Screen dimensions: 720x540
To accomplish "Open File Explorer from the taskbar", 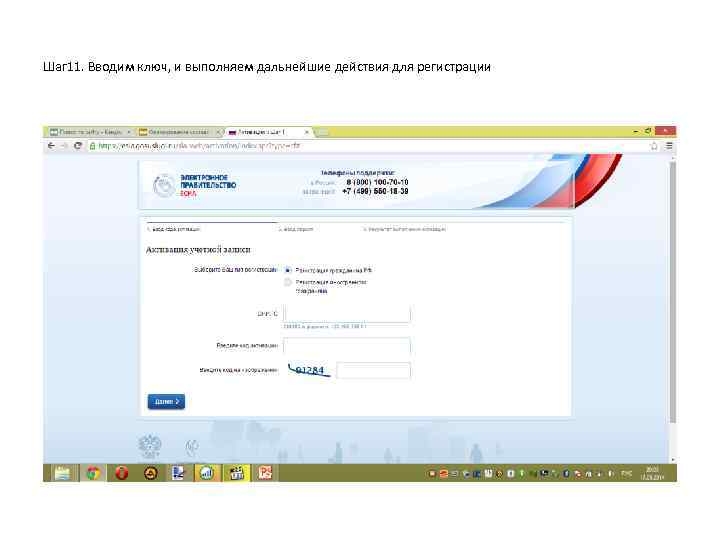I will [x=62, y=473].
